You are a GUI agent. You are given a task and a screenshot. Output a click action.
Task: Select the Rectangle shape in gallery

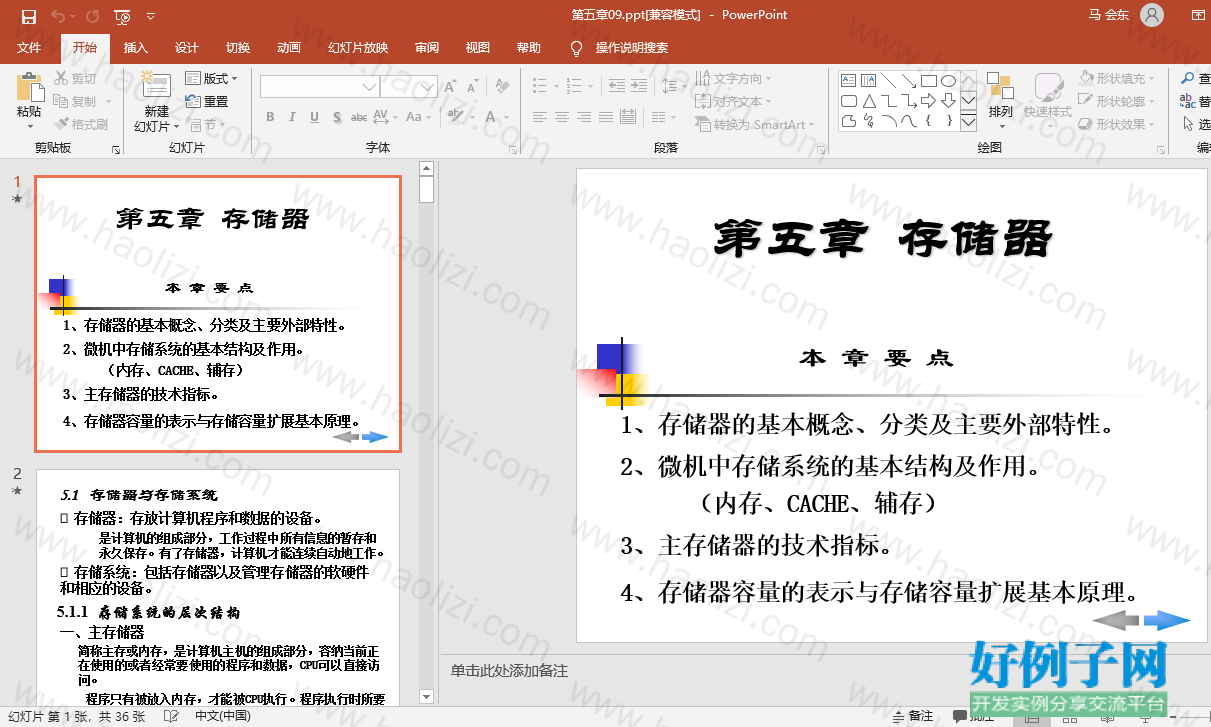click(929, 81)
